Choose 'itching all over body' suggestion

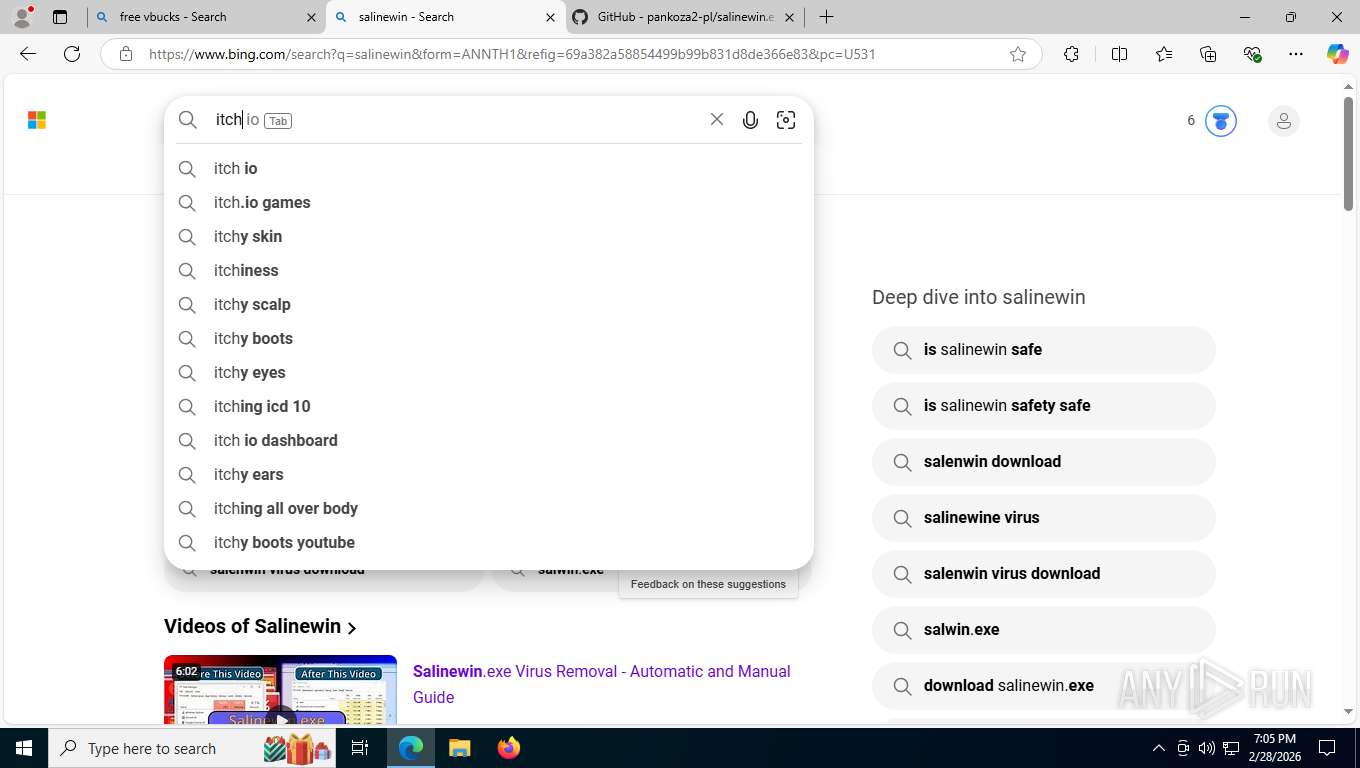[488, 509]
